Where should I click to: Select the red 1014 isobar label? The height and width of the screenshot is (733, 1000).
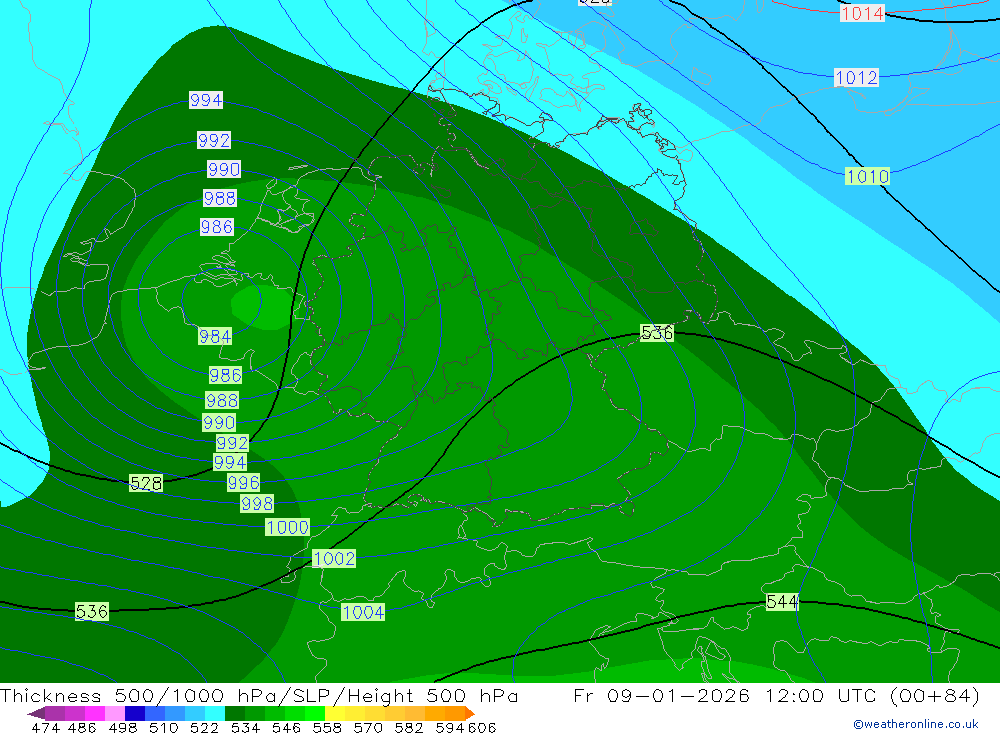pos(862,13)
